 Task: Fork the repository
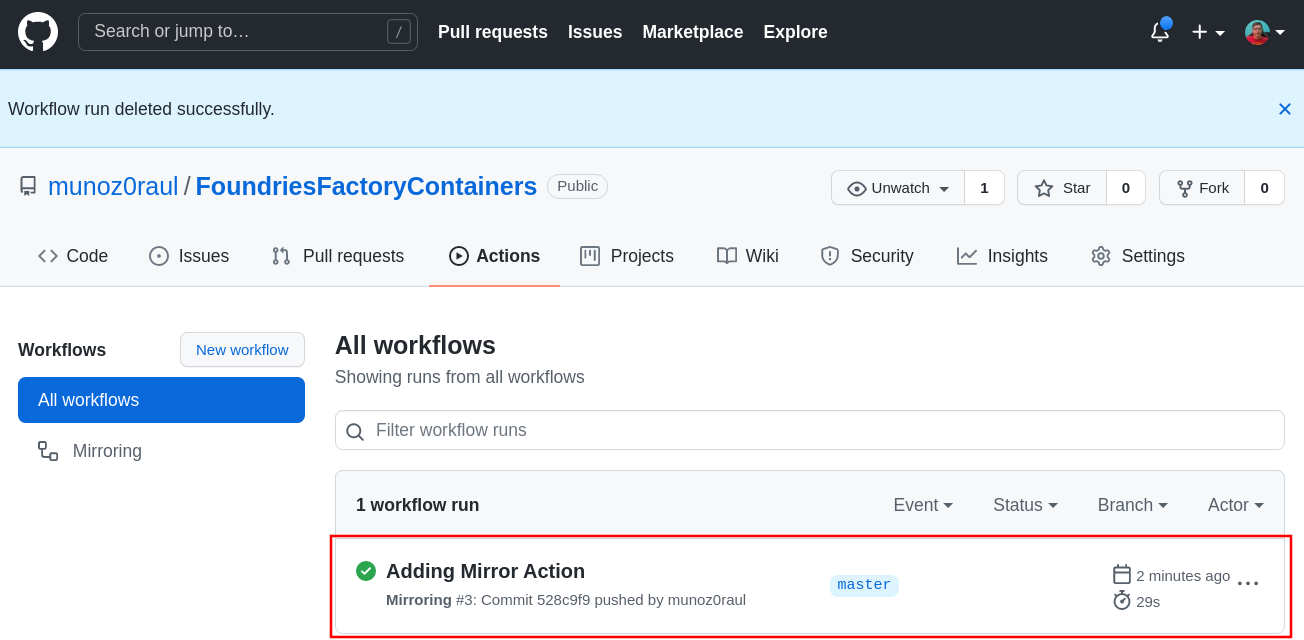click(x=1202, y=188)
